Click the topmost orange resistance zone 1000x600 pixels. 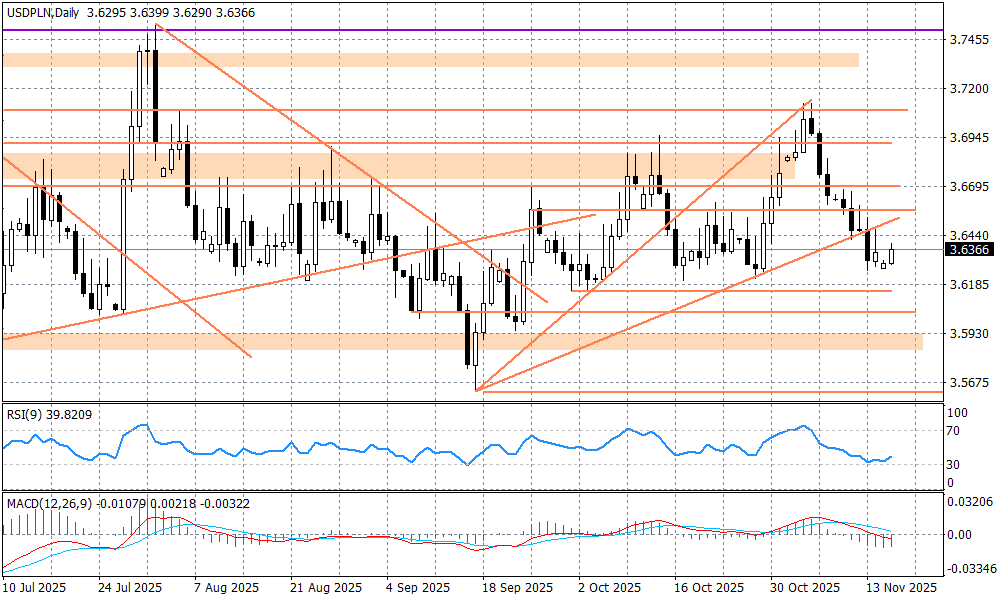coord(430,60)
